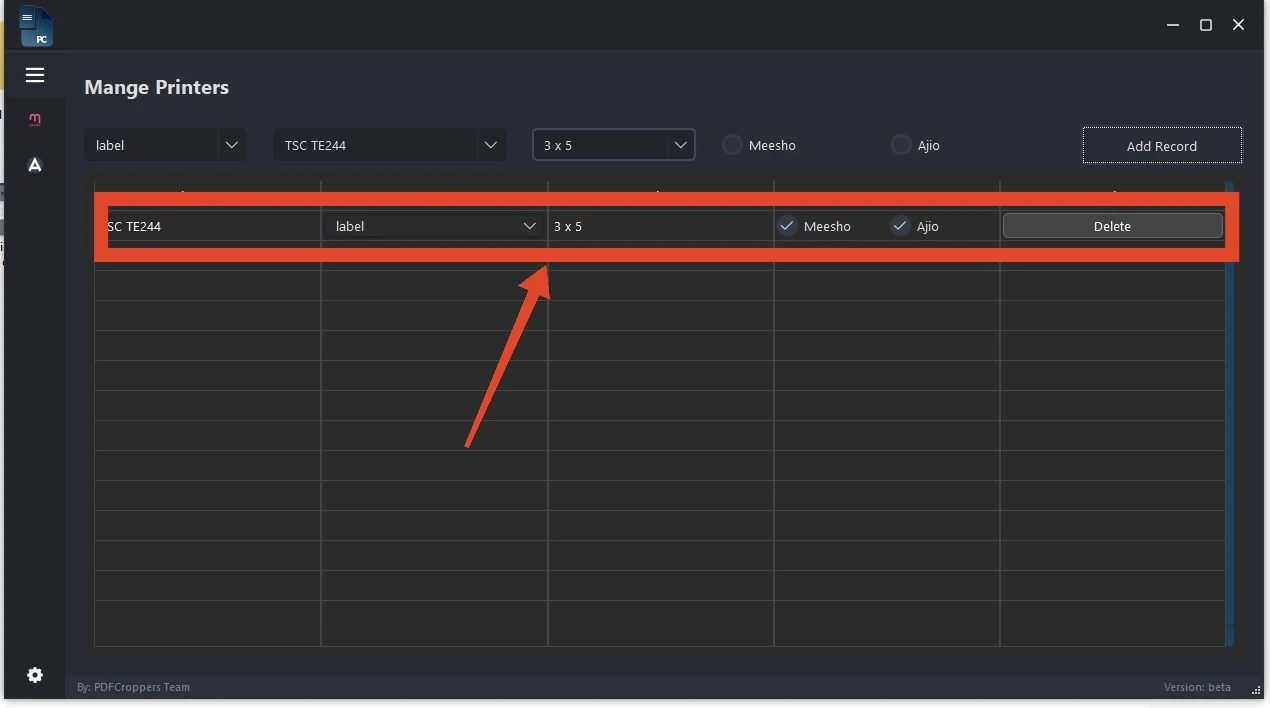
Task: Click the window resize grip corner
Action: pyautogui.click(x=1256, y=690)
